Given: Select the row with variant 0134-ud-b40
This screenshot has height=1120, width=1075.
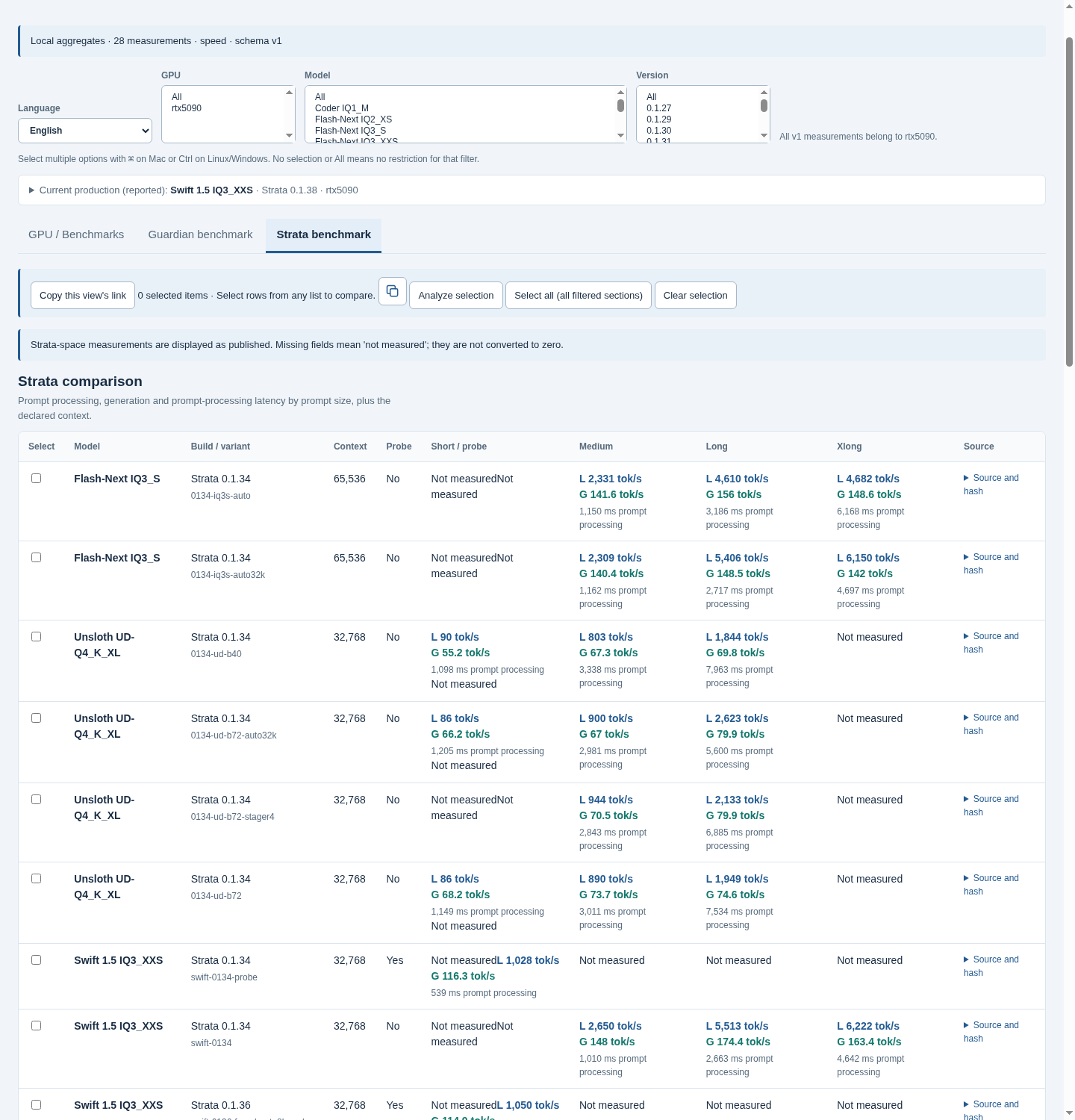Looking at the screenshot, I should [x=36, y=636].
